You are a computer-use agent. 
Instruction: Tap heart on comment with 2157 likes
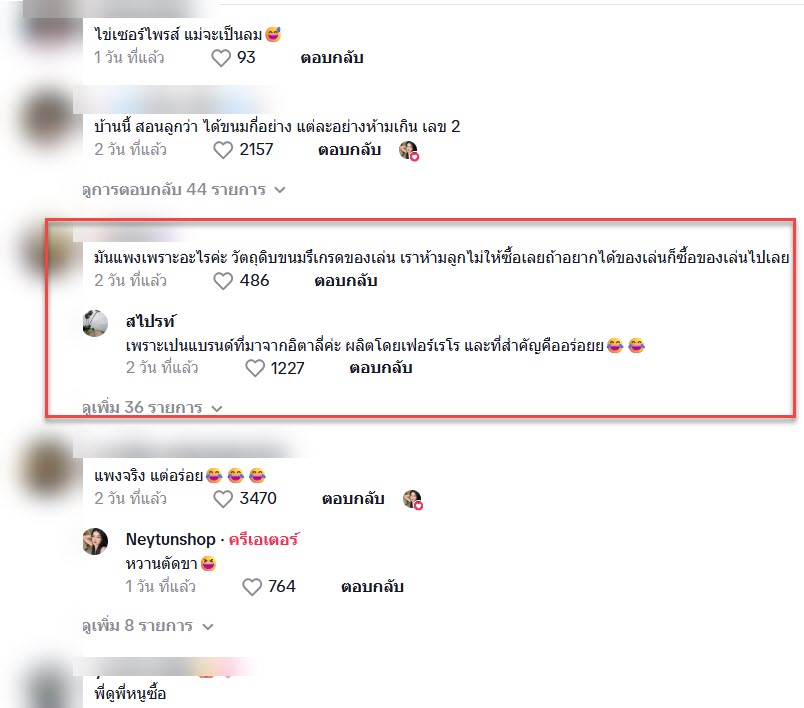point(223,150)
